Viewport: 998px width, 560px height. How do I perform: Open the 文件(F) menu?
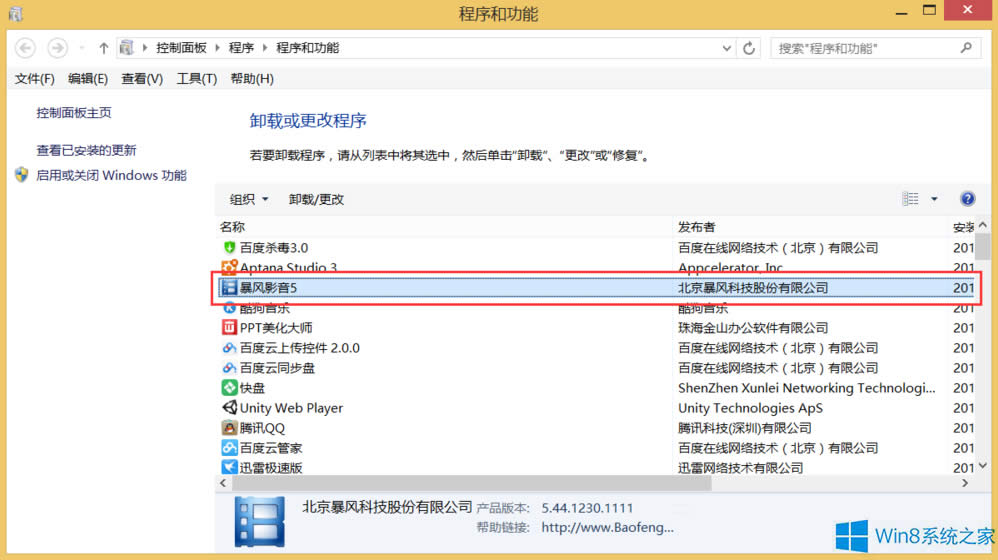pyautogui.click(x=34, y=79)
